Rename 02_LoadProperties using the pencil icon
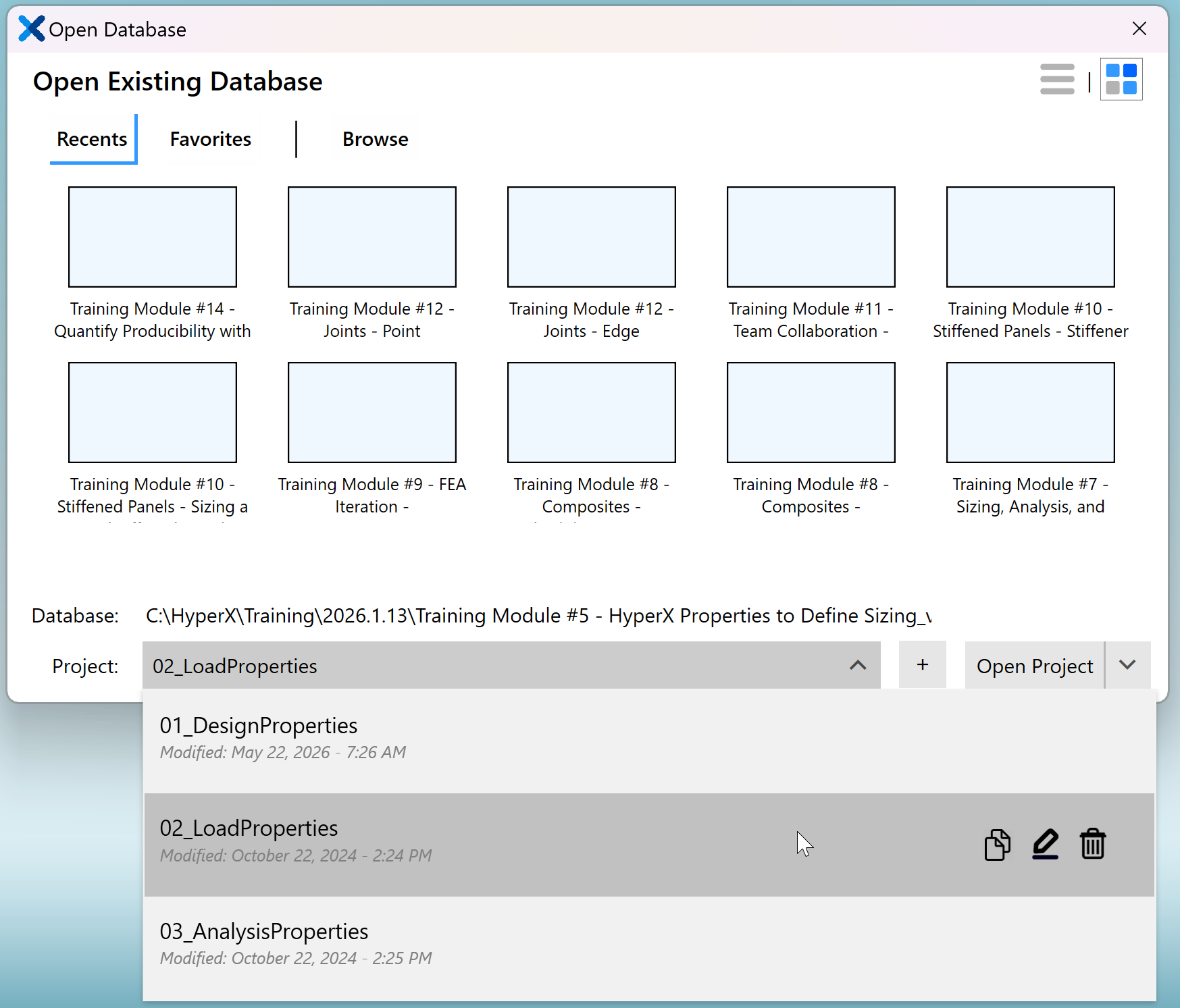Screen dimensions: 1180x1008 pos(1045,845)
